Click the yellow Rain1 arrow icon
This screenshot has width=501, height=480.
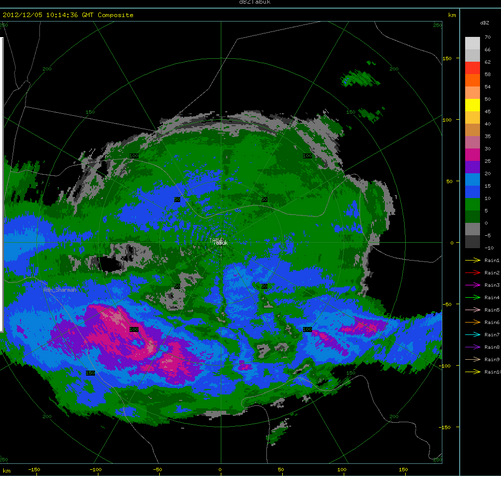coord(473,260)
